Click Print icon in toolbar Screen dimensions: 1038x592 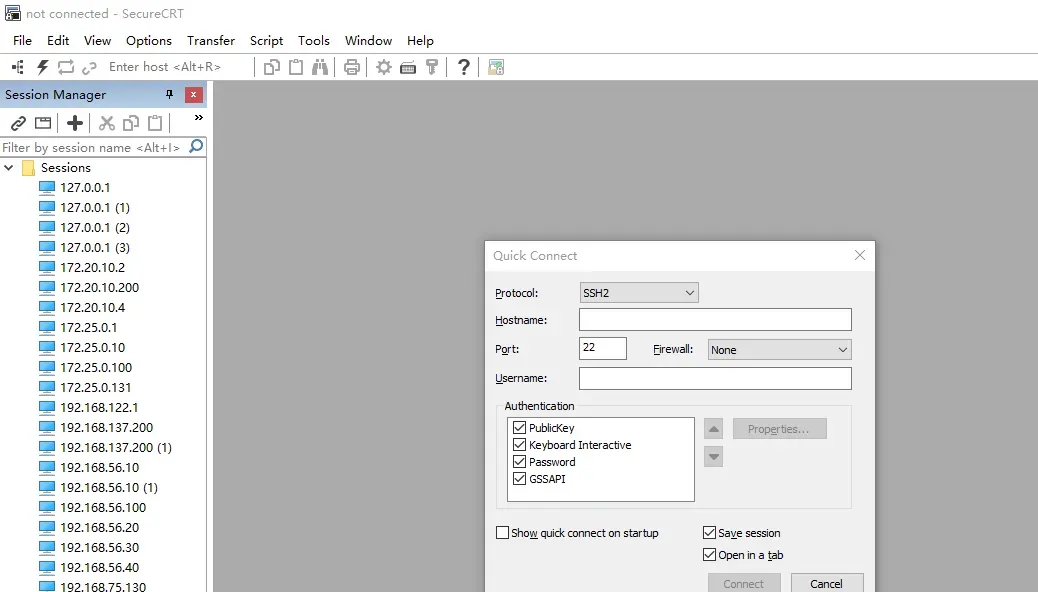(x=352, y=67)
